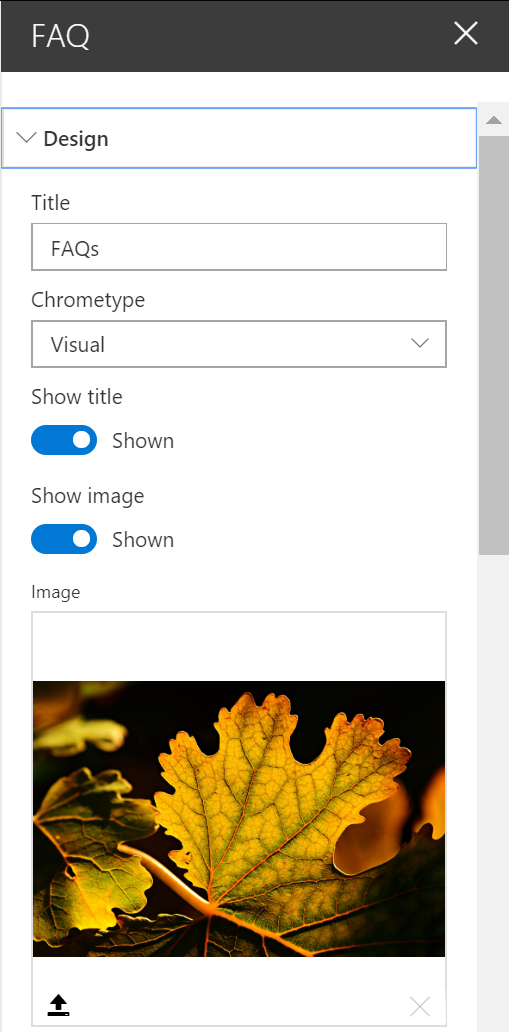The height and width of the screenshot is (1032, 509).
Task: Click into the Title input field
Action: click(x=239, y=247)
